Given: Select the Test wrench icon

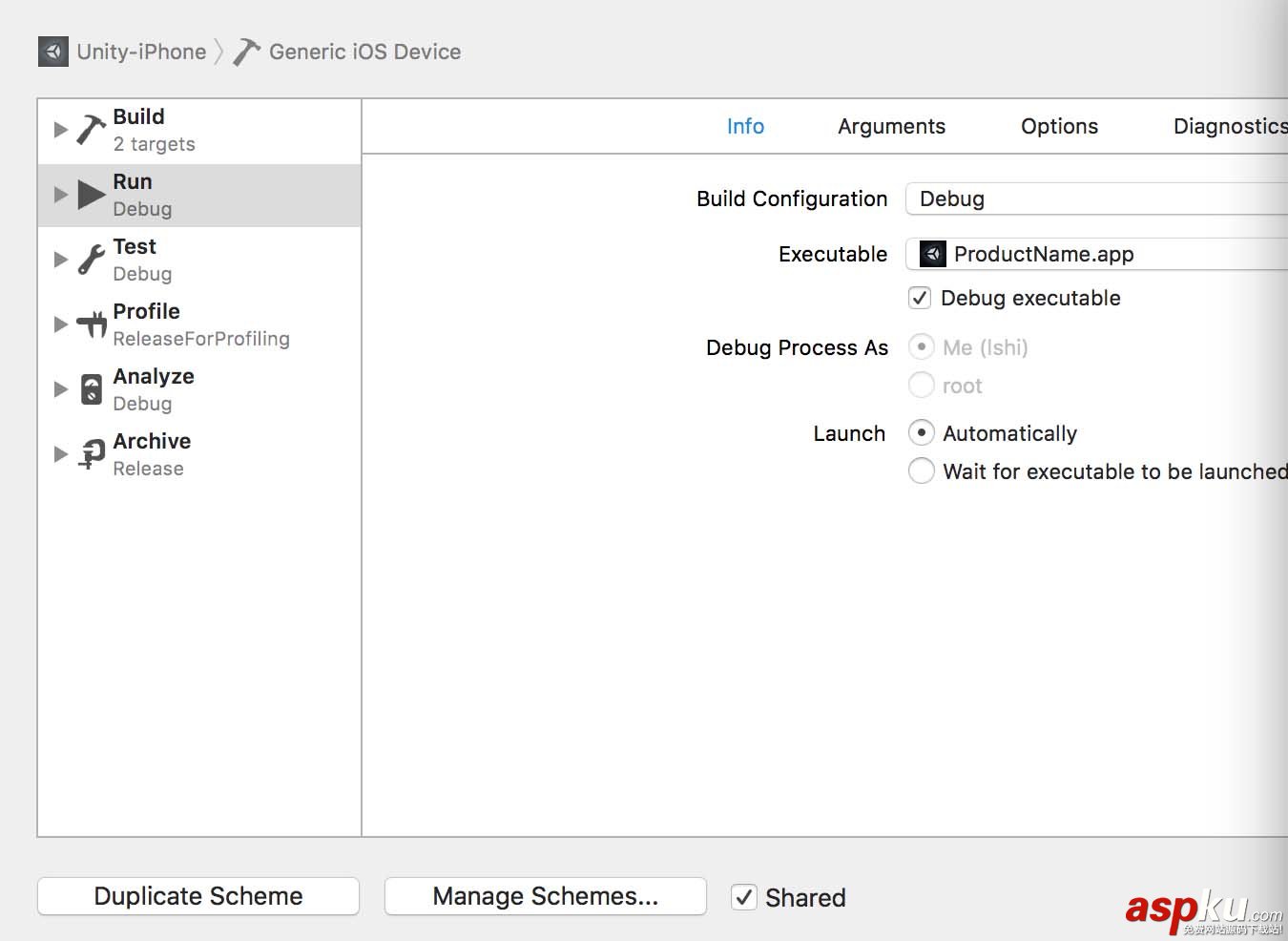Looking at the screenshot, I should coord(92,260).
